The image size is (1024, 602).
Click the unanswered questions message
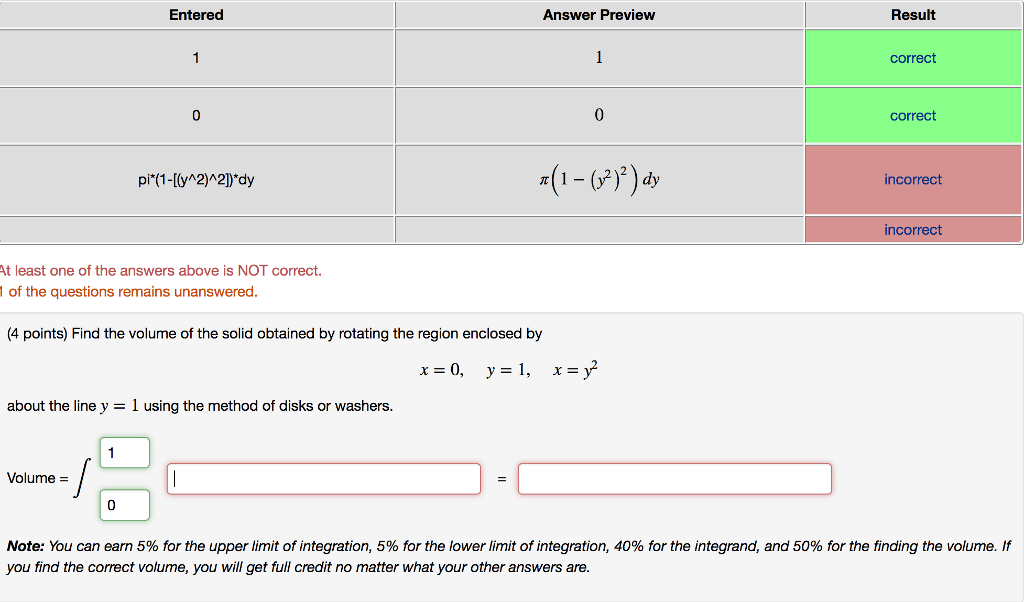(x=128, y=291)
